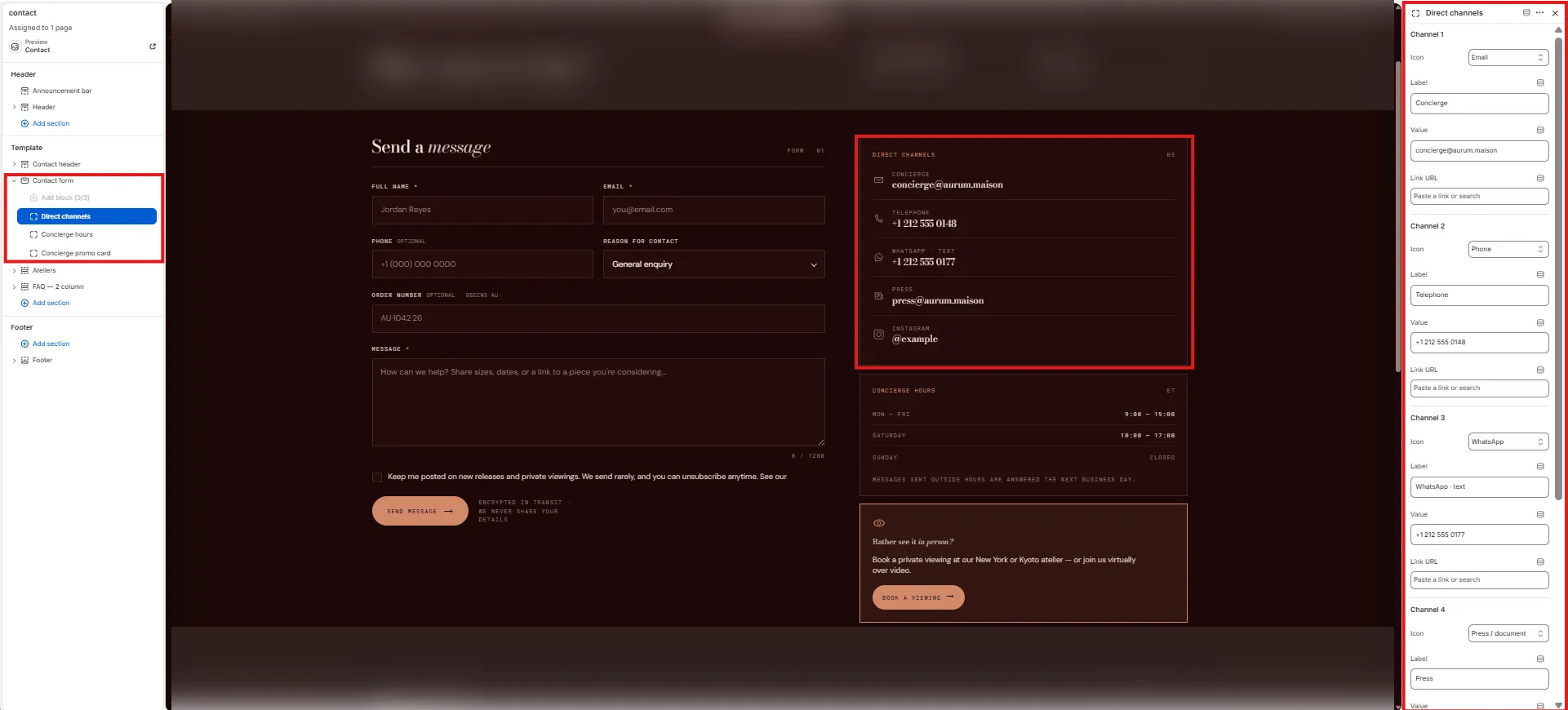The height and width of the screenshot is (710, 1568).
Task: Expand the Contact header section
Action: click(14, 164)
